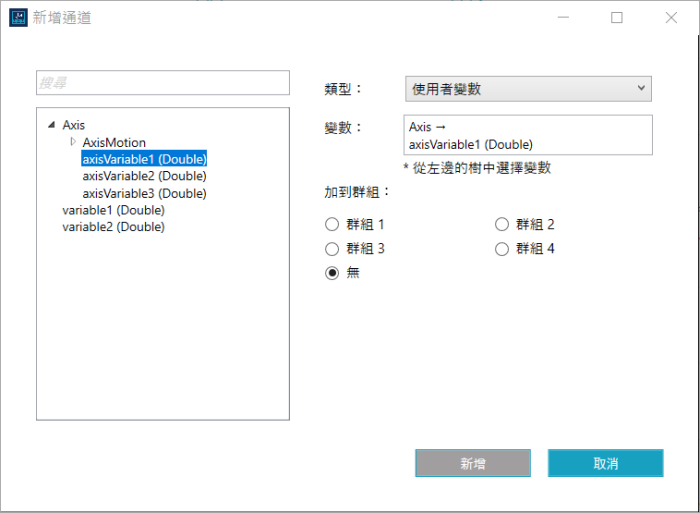Expand the AxisMotion node arrow

pyautogui.click(x=73, y=142)
